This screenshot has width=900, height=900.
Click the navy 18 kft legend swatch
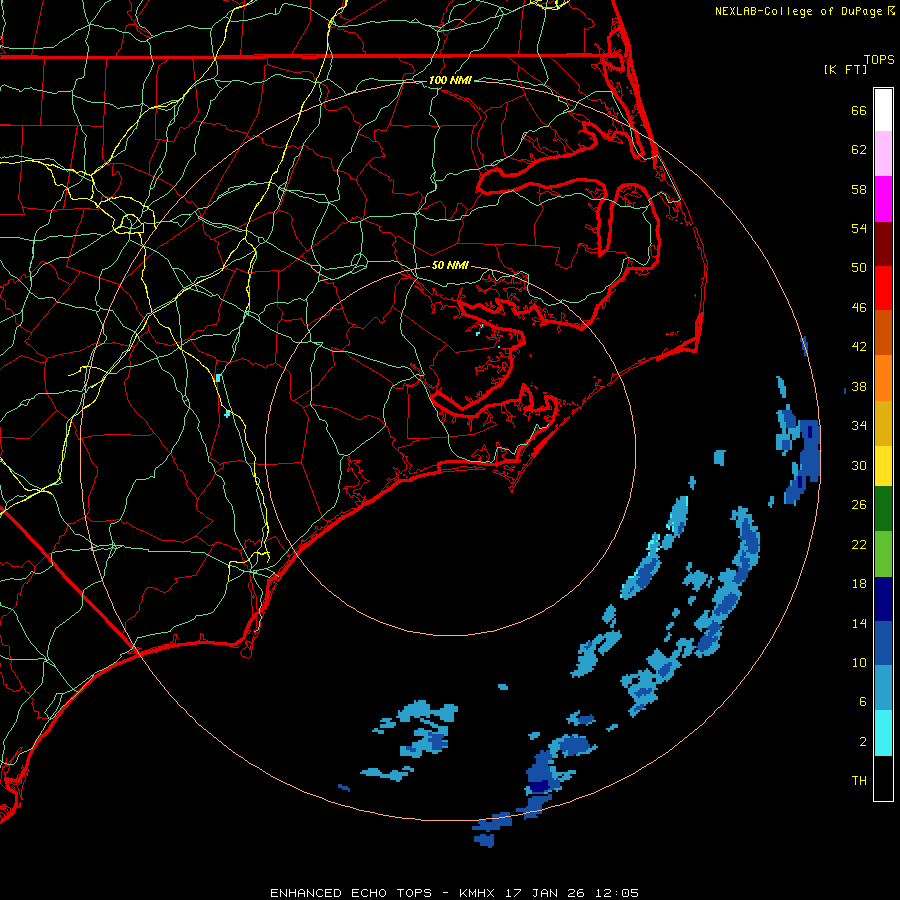pos(883,599)
